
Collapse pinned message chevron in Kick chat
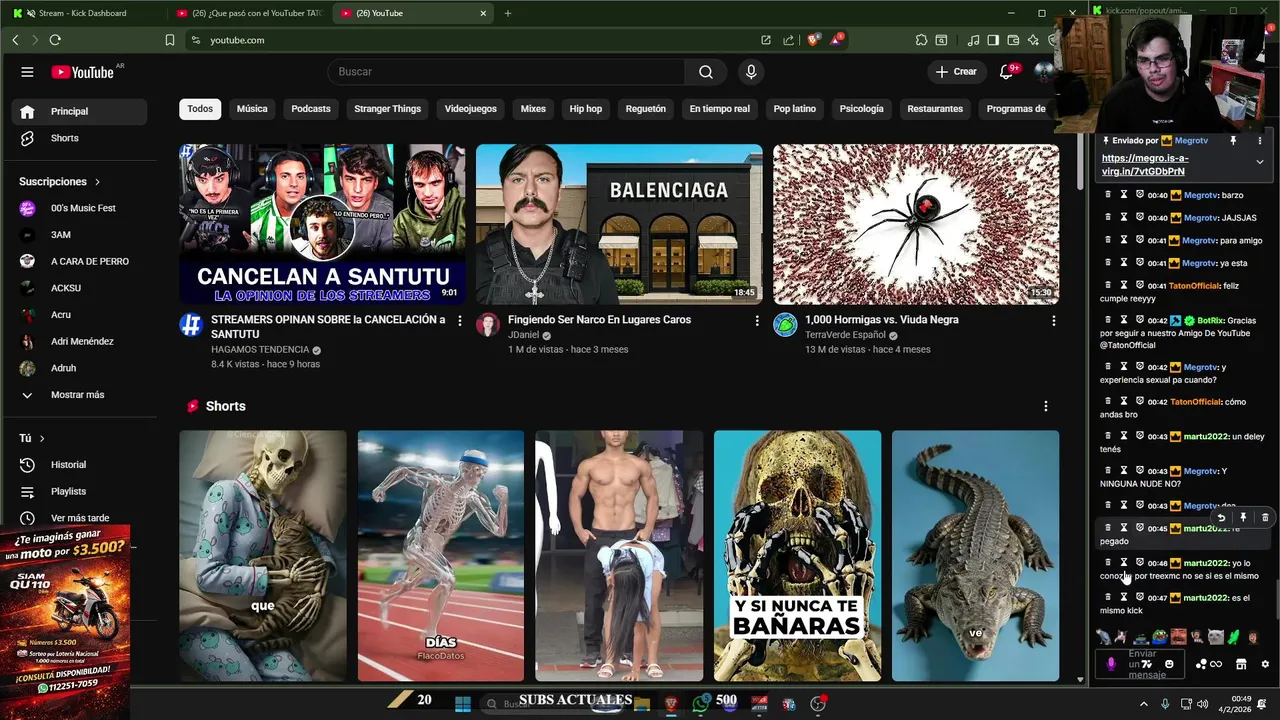[1260, 162]
